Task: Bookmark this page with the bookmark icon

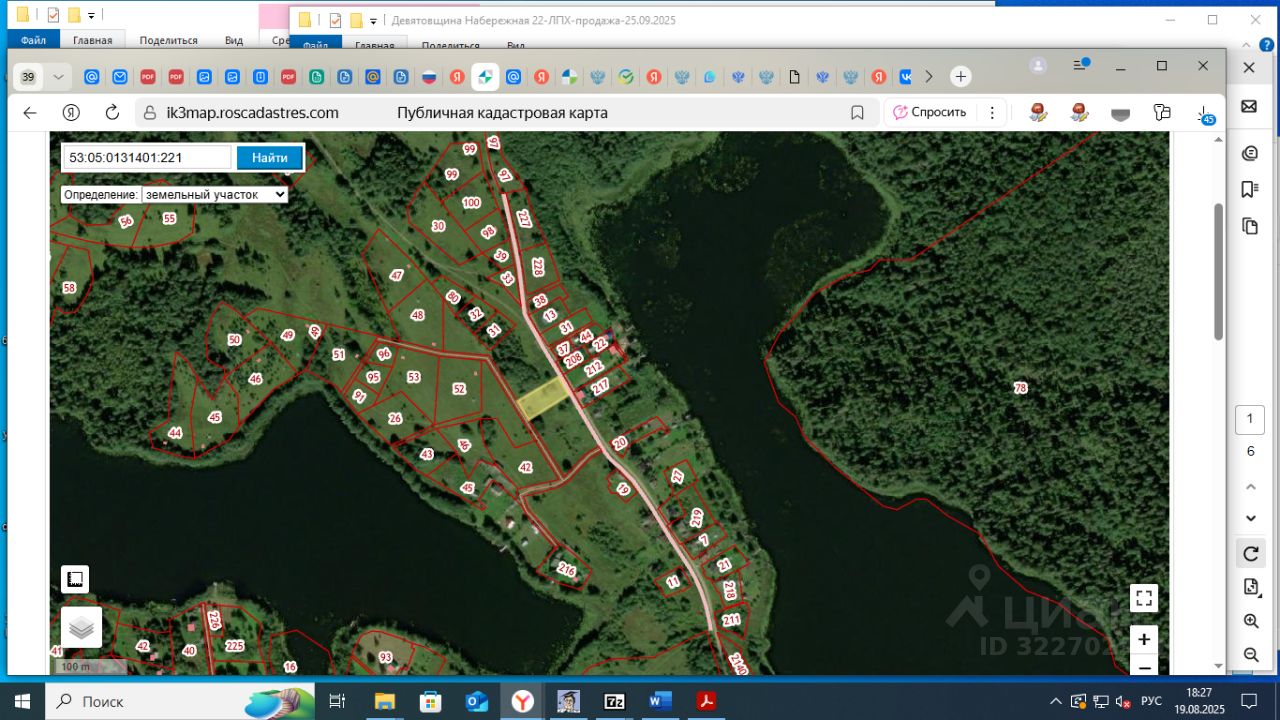Action: click(857, 113)
